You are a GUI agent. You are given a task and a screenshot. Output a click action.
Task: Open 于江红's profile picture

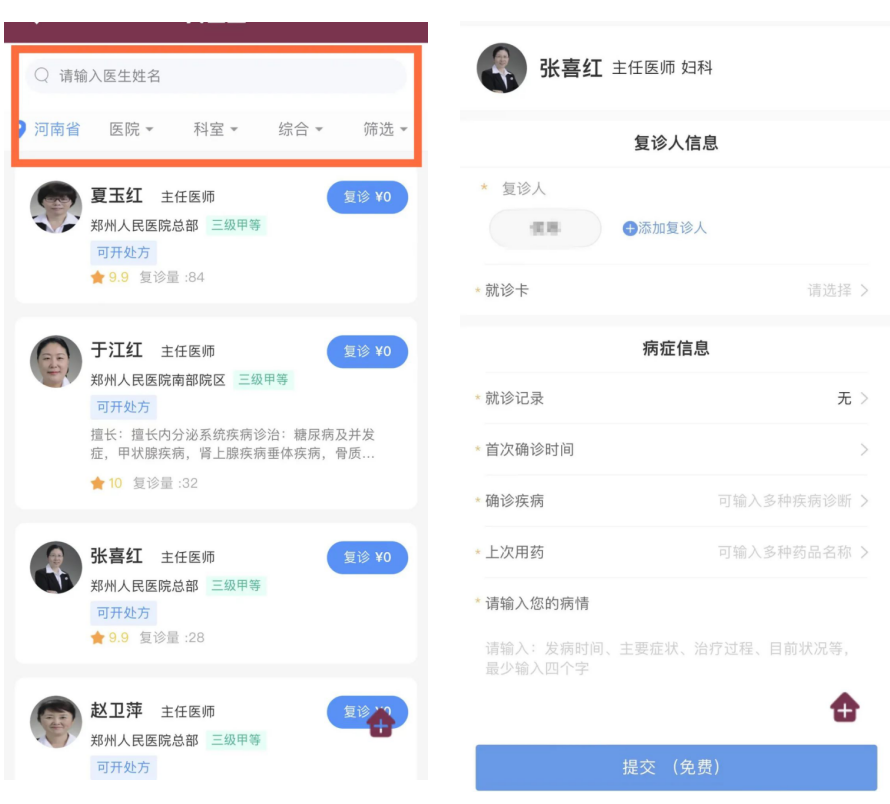[56, 362]
